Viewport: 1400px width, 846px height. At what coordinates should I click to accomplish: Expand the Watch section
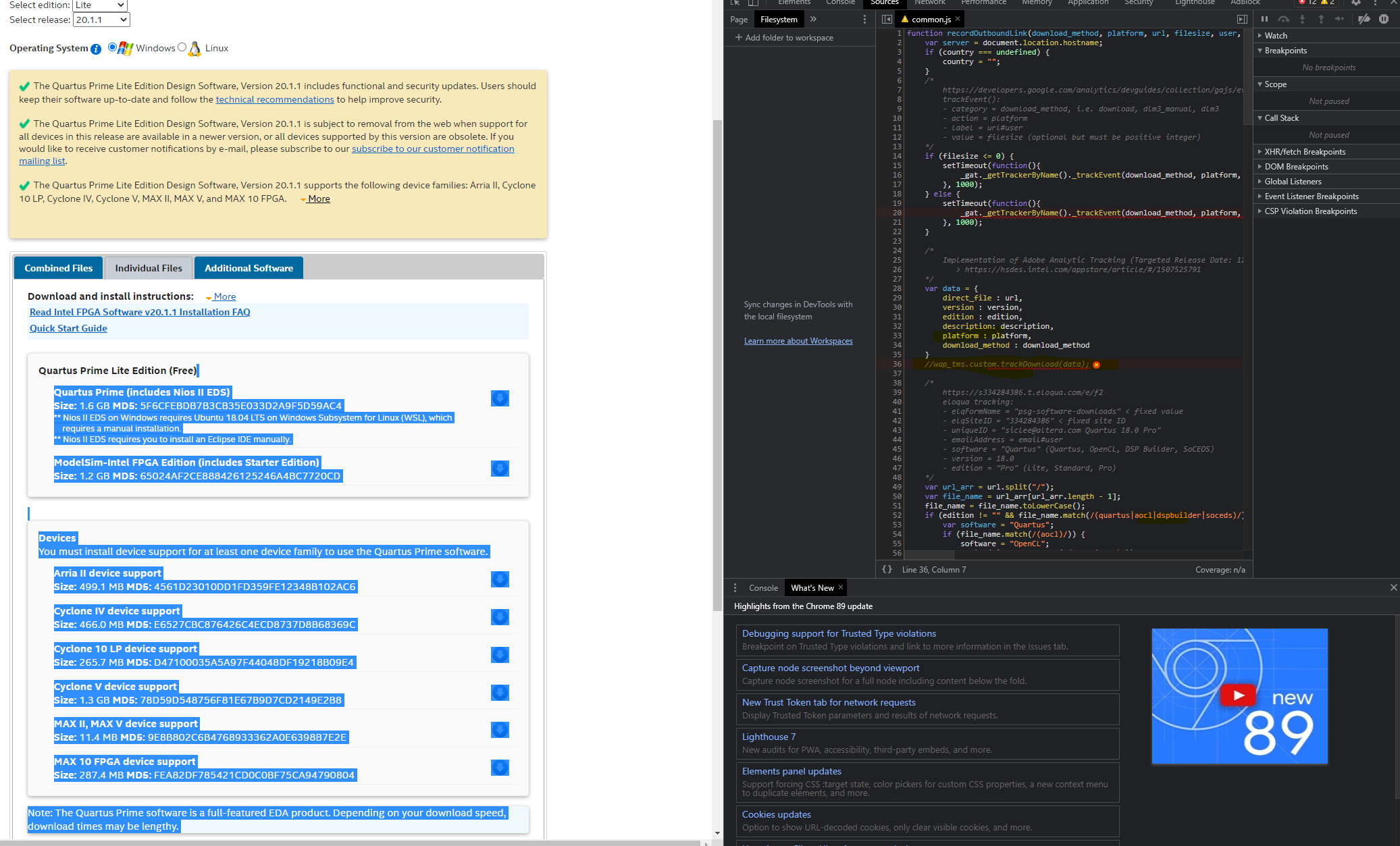[x=1275, y=36]
